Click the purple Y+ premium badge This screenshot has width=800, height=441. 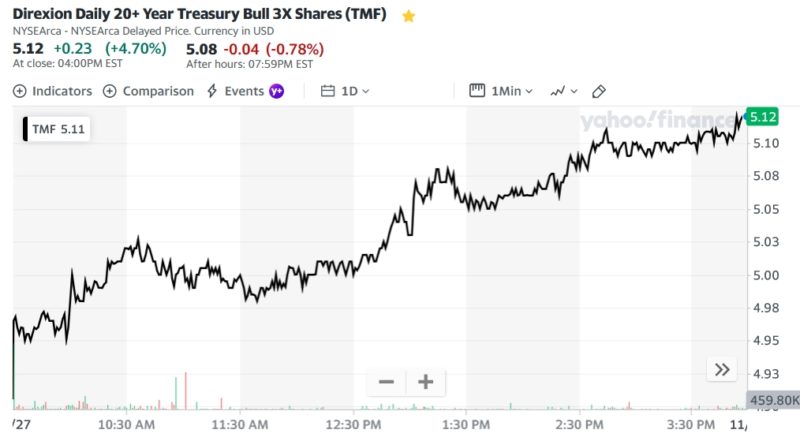pos(277,91)
